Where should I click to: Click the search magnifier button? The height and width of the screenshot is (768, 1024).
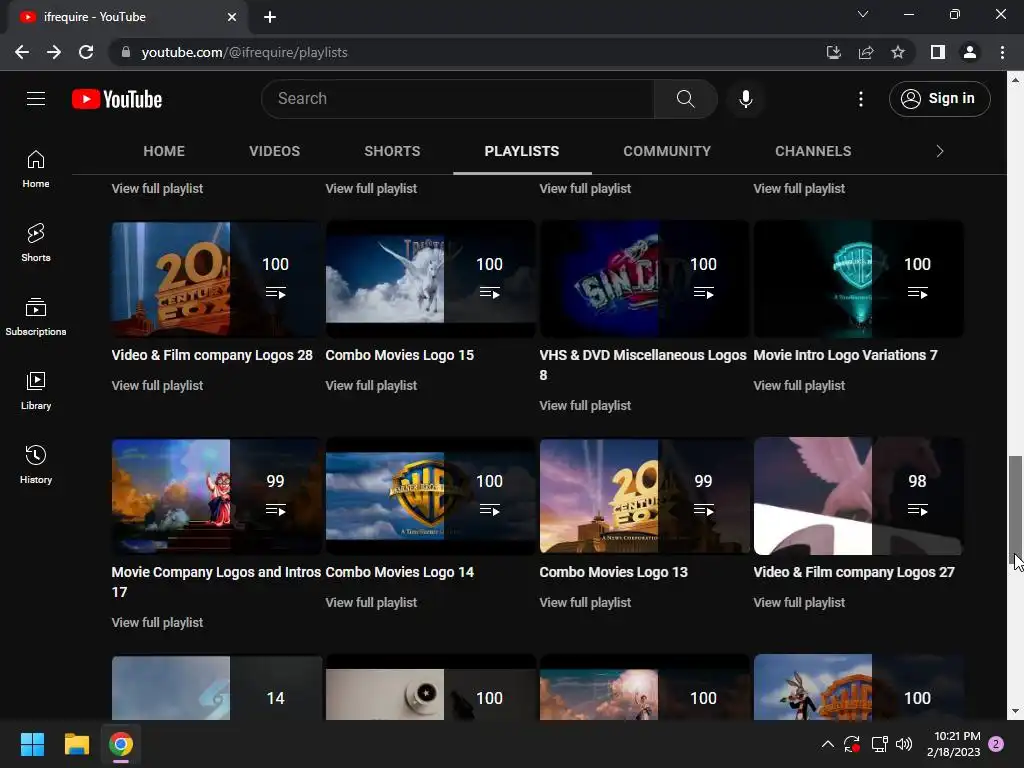[x=685, y=99]
